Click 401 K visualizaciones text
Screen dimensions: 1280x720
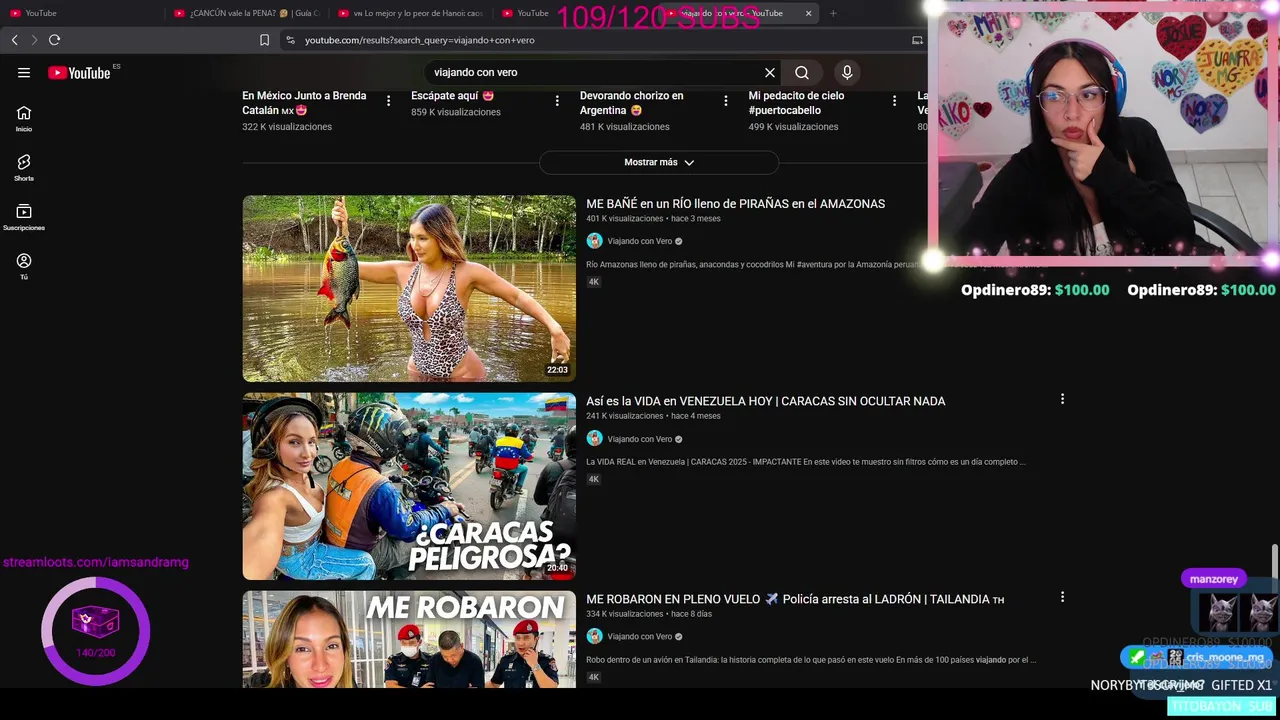625,219
